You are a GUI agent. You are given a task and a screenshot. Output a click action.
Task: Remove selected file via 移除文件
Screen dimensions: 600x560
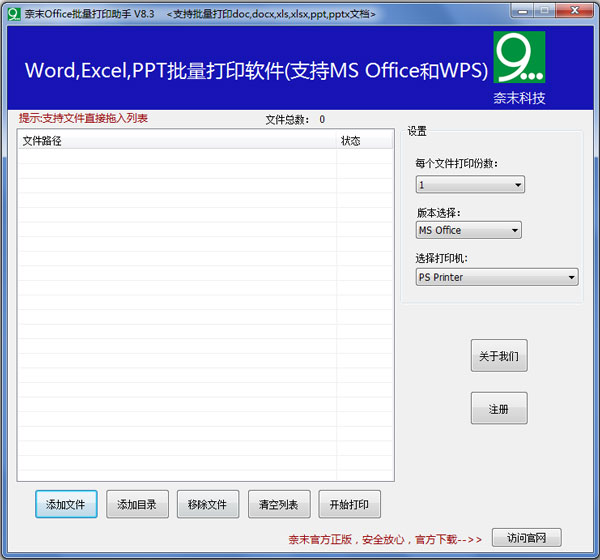208,504
